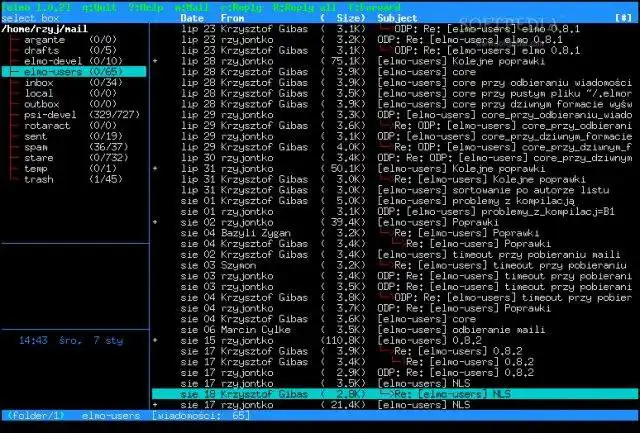This screenshot has width=640, height=433.
Task: Click the /home/rzyj/mail root path
Action: click(x=44, y=29)
